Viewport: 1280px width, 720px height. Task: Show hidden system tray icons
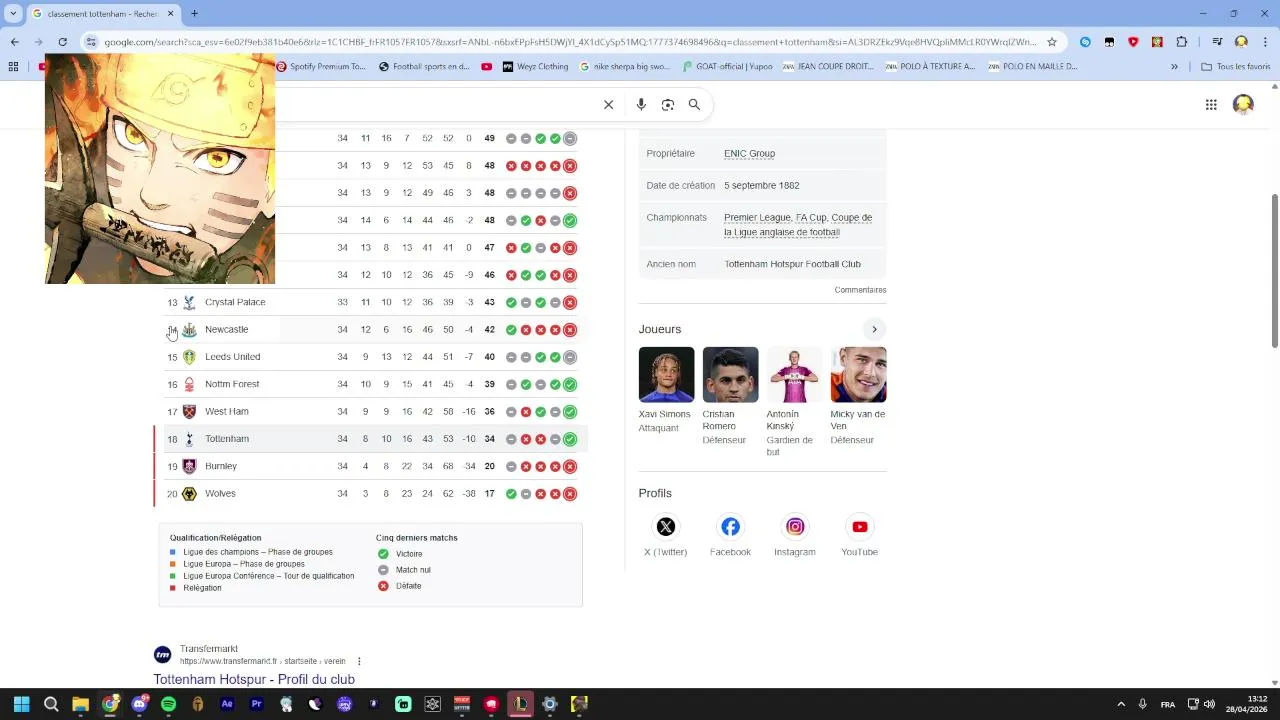pyautogui.click(x=1121, y=704)
